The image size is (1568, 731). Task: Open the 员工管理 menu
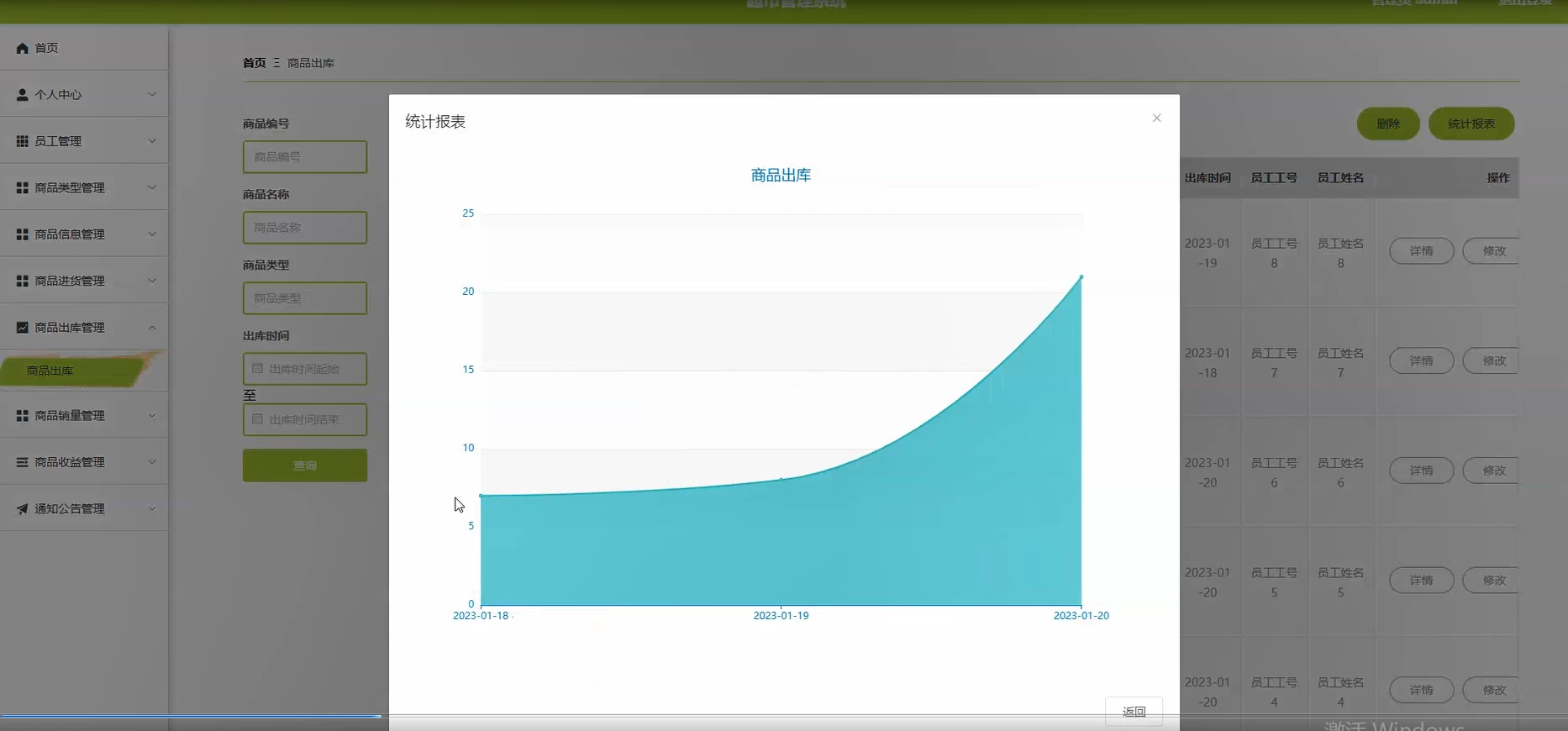point(84,141)
